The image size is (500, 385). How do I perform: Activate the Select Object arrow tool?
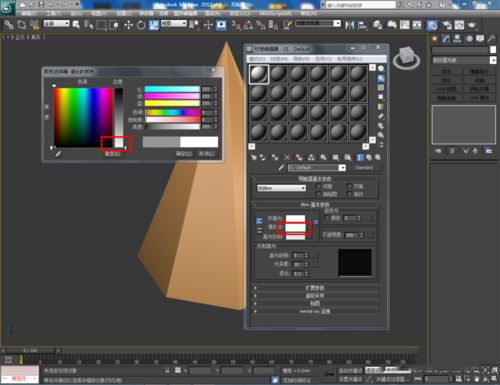pyautogui.click(x=76, y=25)
